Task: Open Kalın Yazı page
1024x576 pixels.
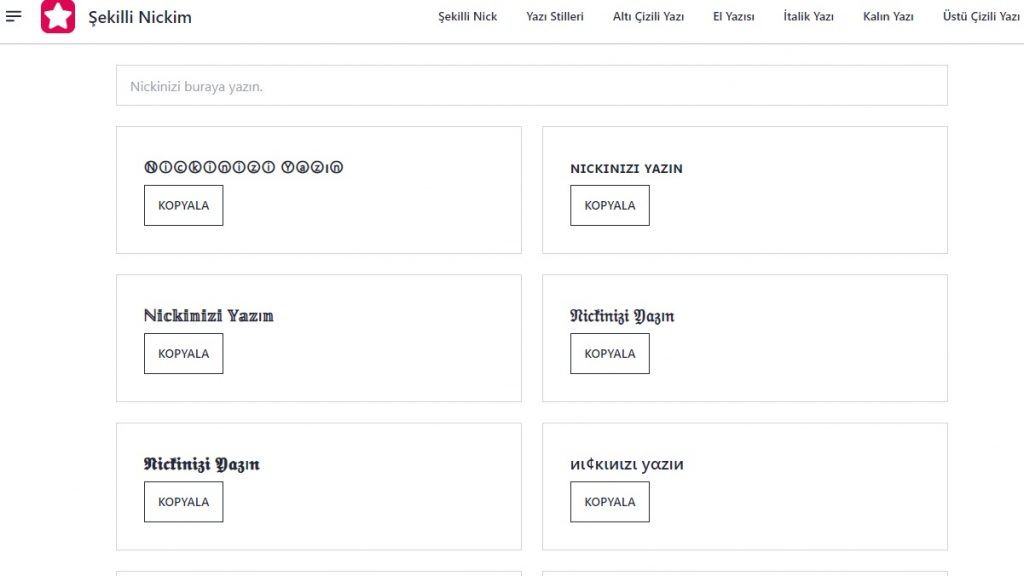Action: (888, 17)
